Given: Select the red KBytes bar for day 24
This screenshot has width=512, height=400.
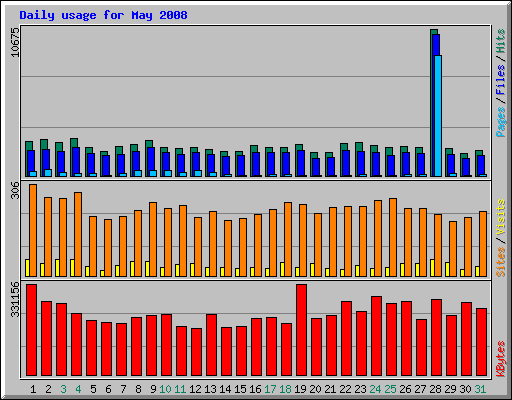Looking at the screenshot, I should tap(376, 336).
